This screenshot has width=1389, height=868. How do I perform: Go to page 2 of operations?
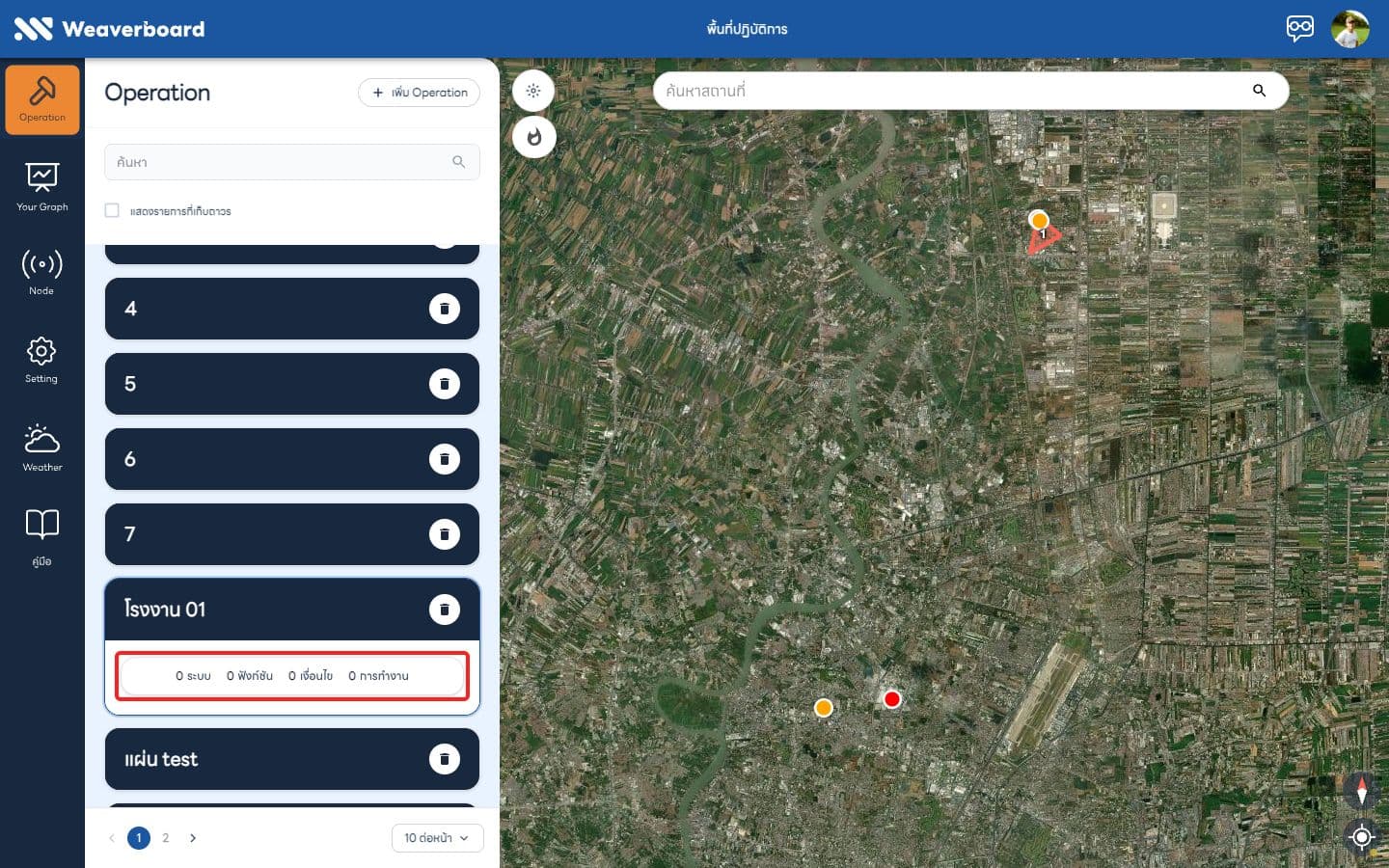(166, 838)
